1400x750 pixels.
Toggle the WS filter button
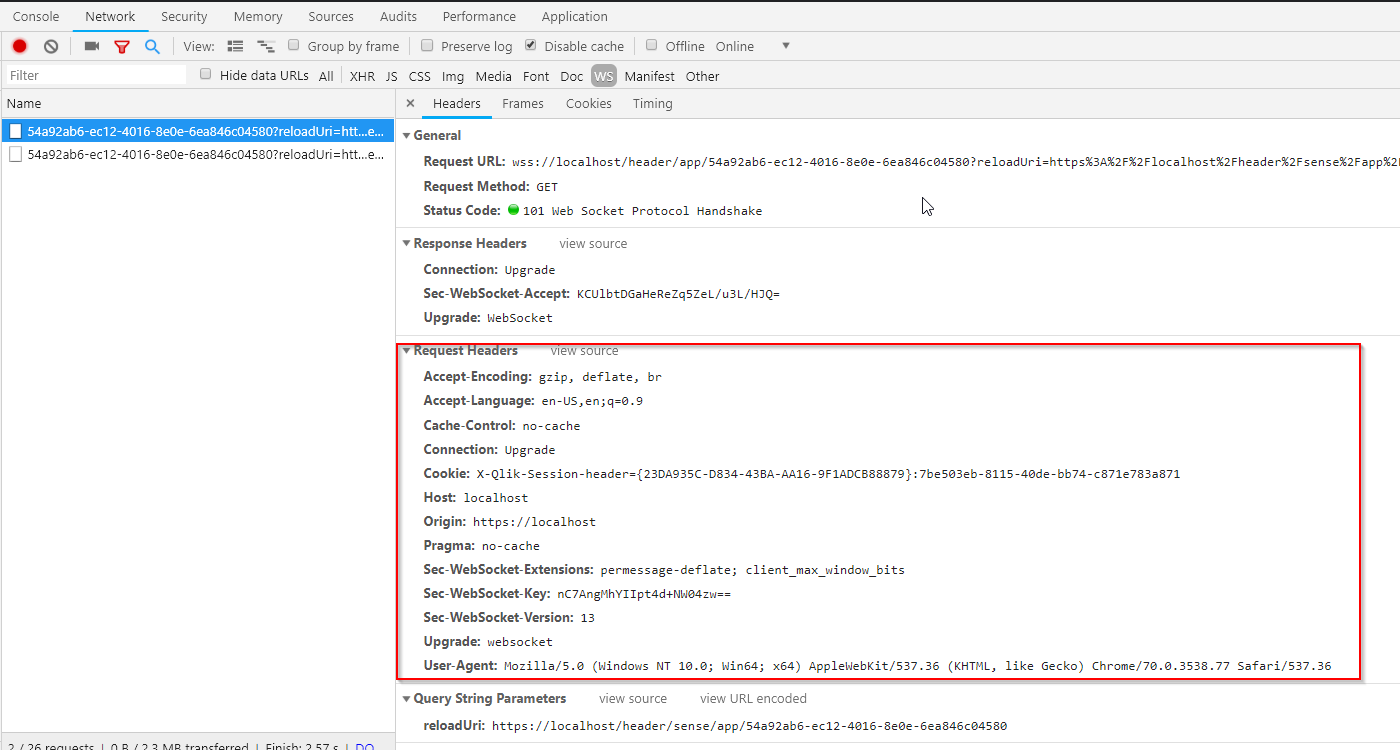coord(604,76)
